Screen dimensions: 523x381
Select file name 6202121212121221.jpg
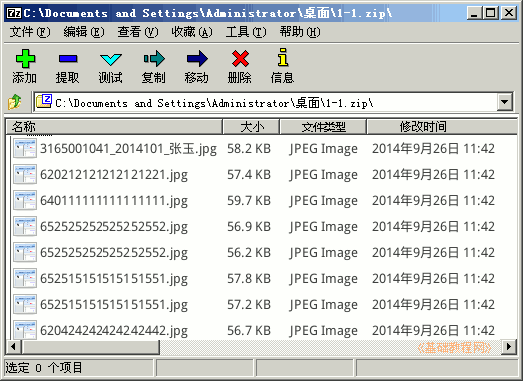click(x=114, y=175)
